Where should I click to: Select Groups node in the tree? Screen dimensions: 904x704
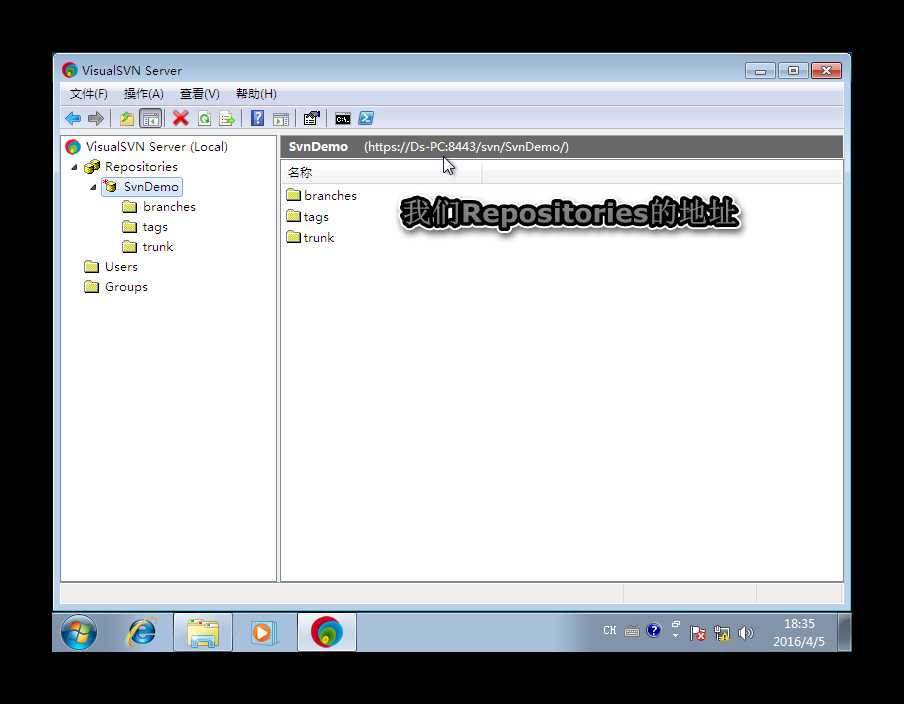[126, 287]
